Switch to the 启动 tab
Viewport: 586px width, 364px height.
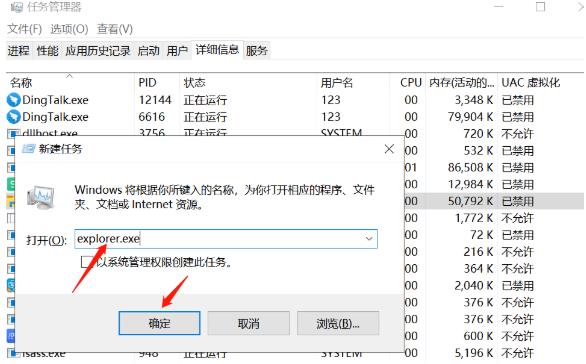(148, 50)
